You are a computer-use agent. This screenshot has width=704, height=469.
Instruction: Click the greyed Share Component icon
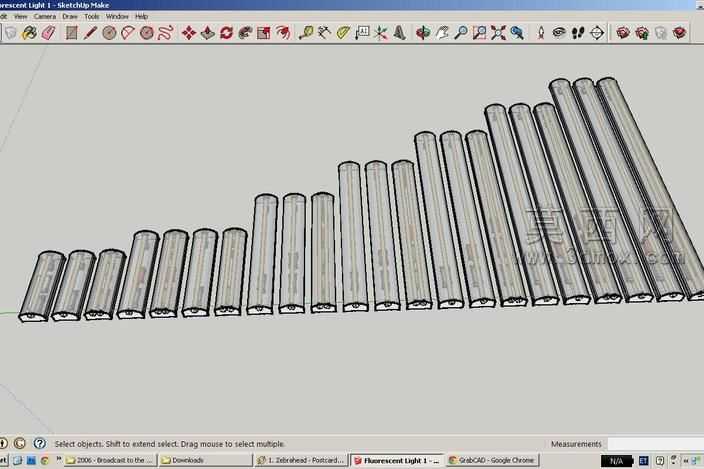point(660,33)
